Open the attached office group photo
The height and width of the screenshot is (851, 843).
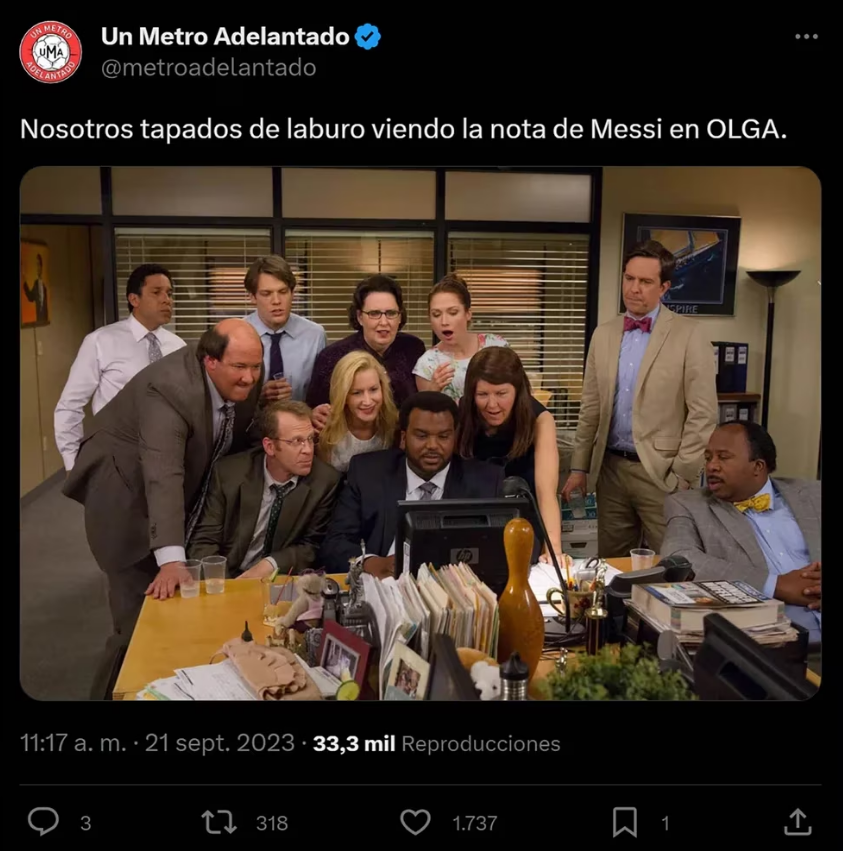point(420,433)
